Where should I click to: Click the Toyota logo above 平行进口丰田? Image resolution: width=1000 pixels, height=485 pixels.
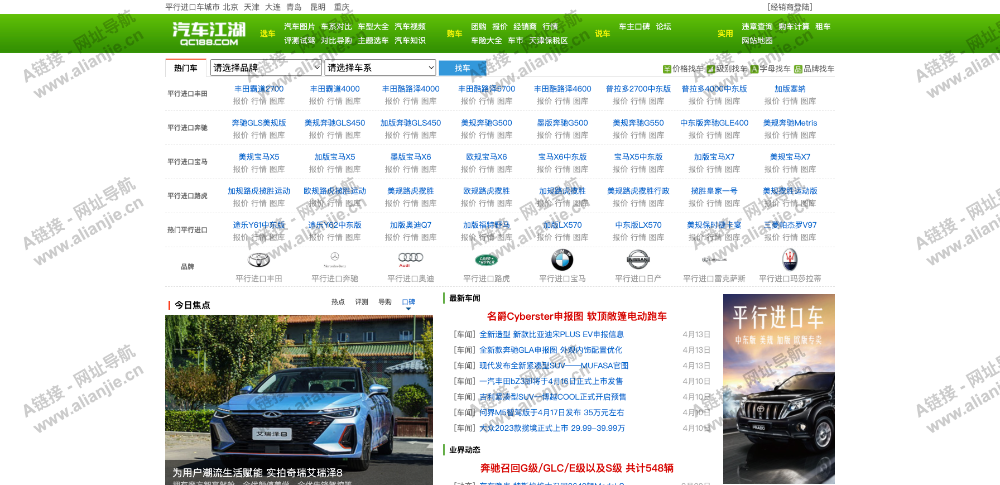pos(259,260)
